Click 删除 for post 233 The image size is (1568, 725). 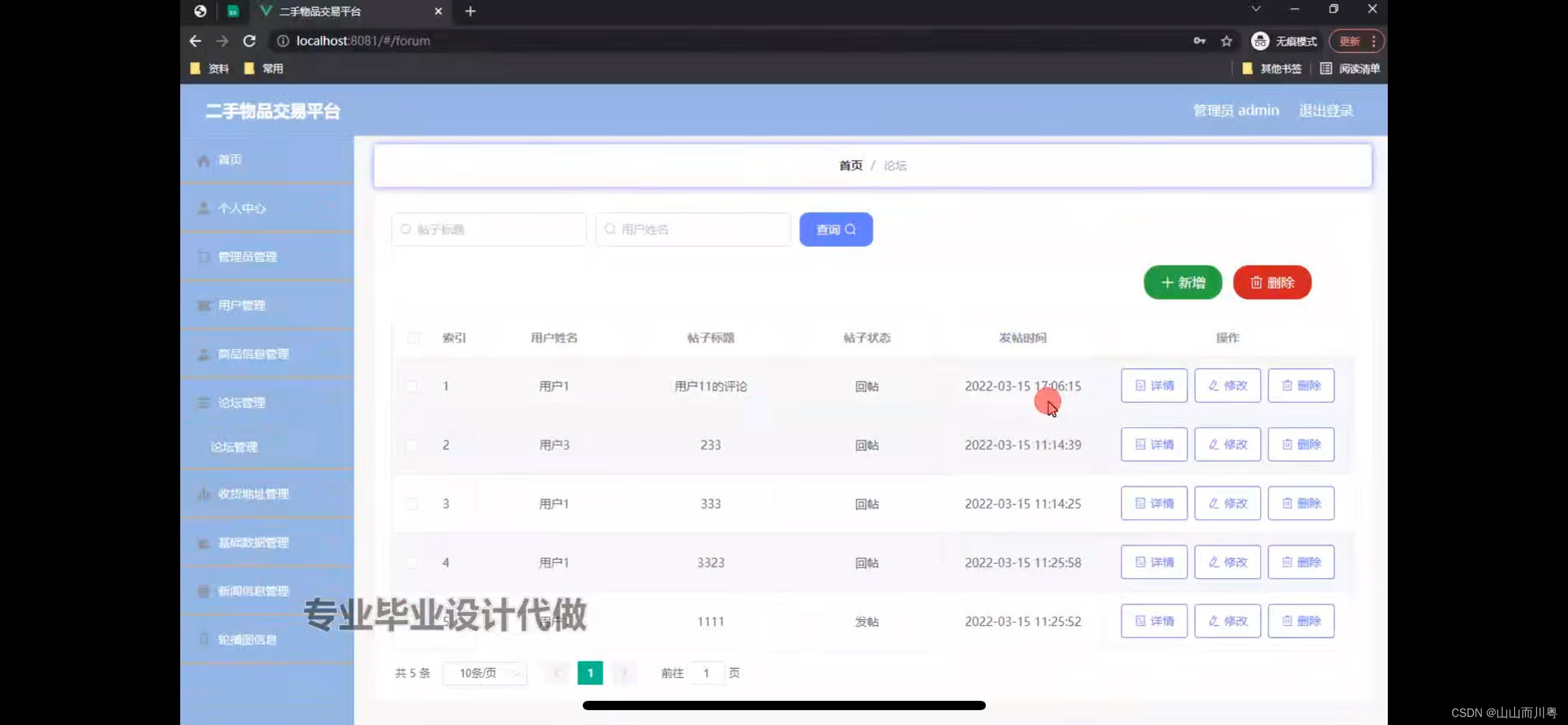[1300, 444]
